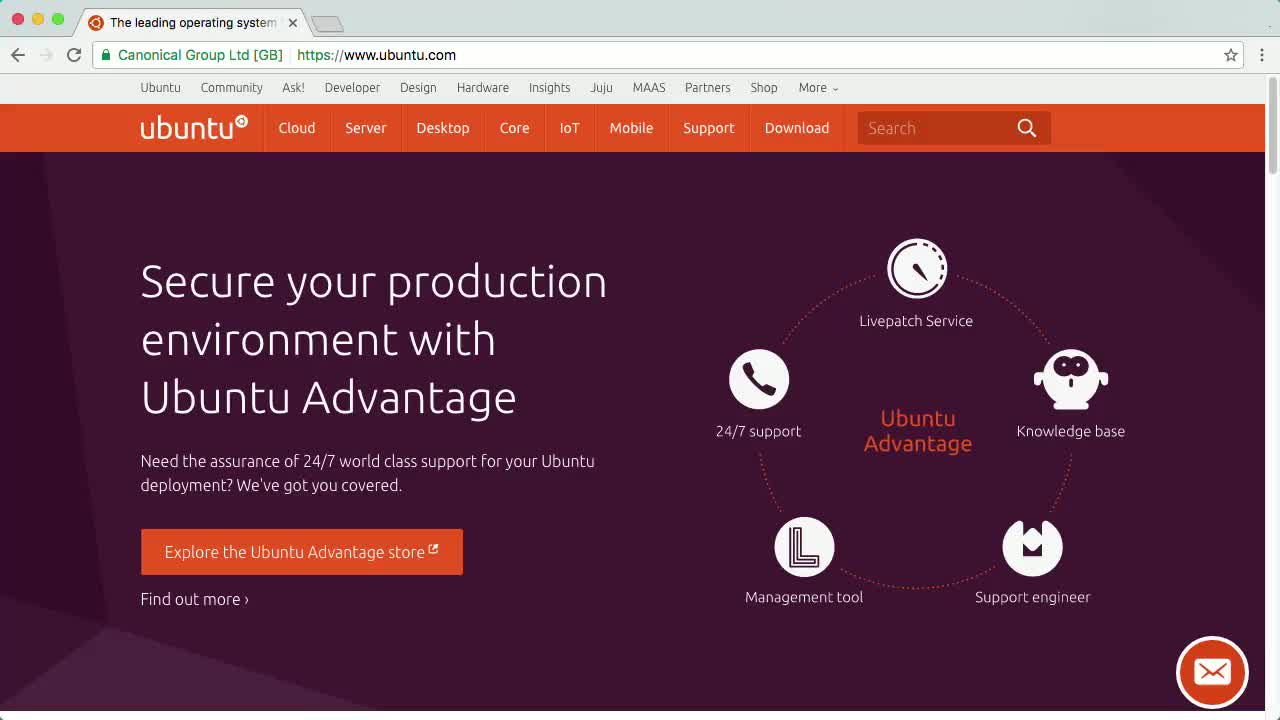Open the Core menu item

click(x=515, y=128)
